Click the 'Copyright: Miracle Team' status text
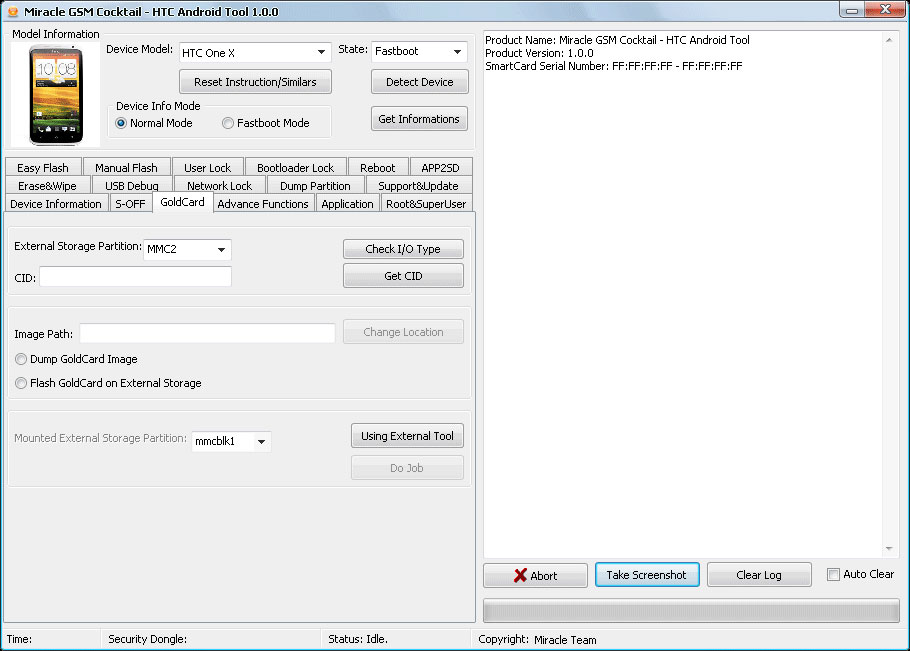910x651 pixels. [537, 639]
